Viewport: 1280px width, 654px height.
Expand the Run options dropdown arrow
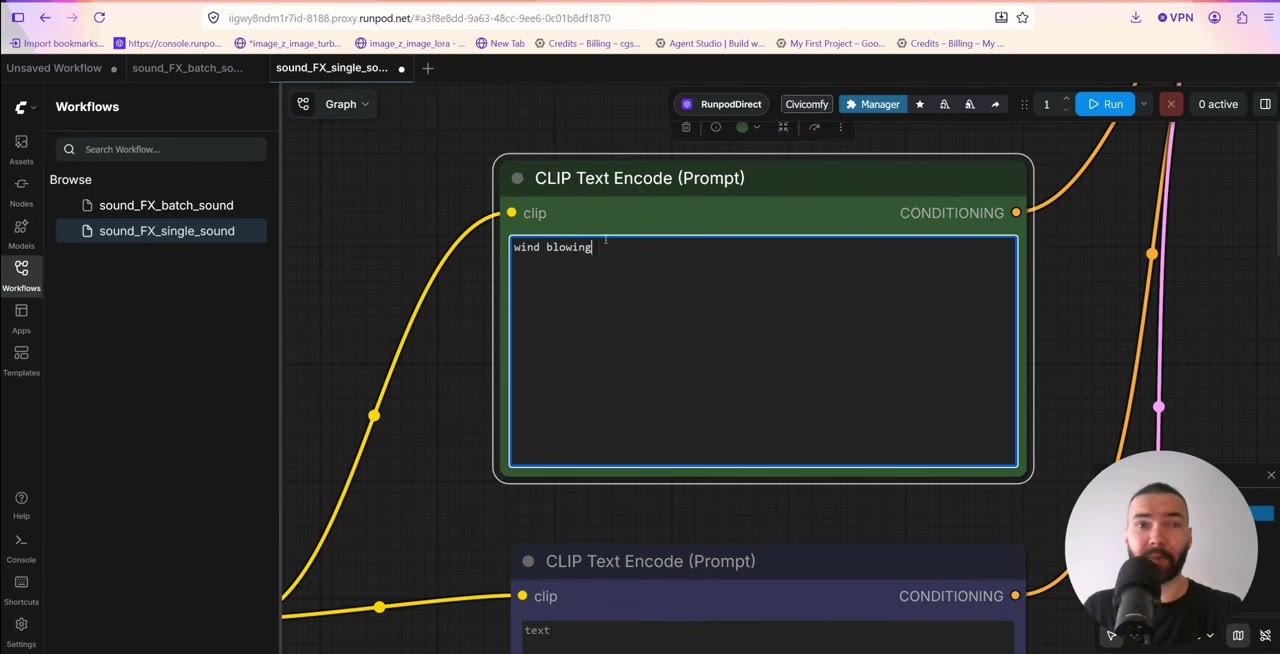(1143, 104)
